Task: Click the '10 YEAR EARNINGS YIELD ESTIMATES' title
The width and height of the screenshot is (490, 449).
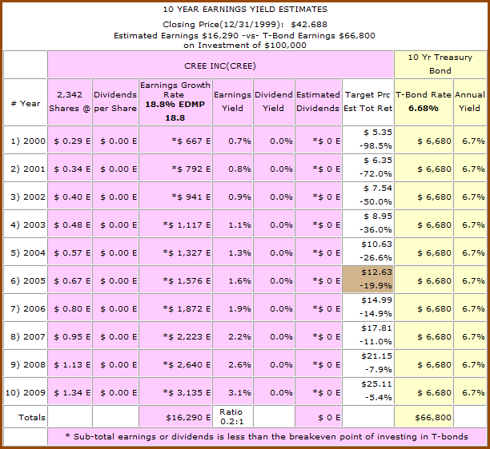Action: pyautogui.click(x=245, y=9)
